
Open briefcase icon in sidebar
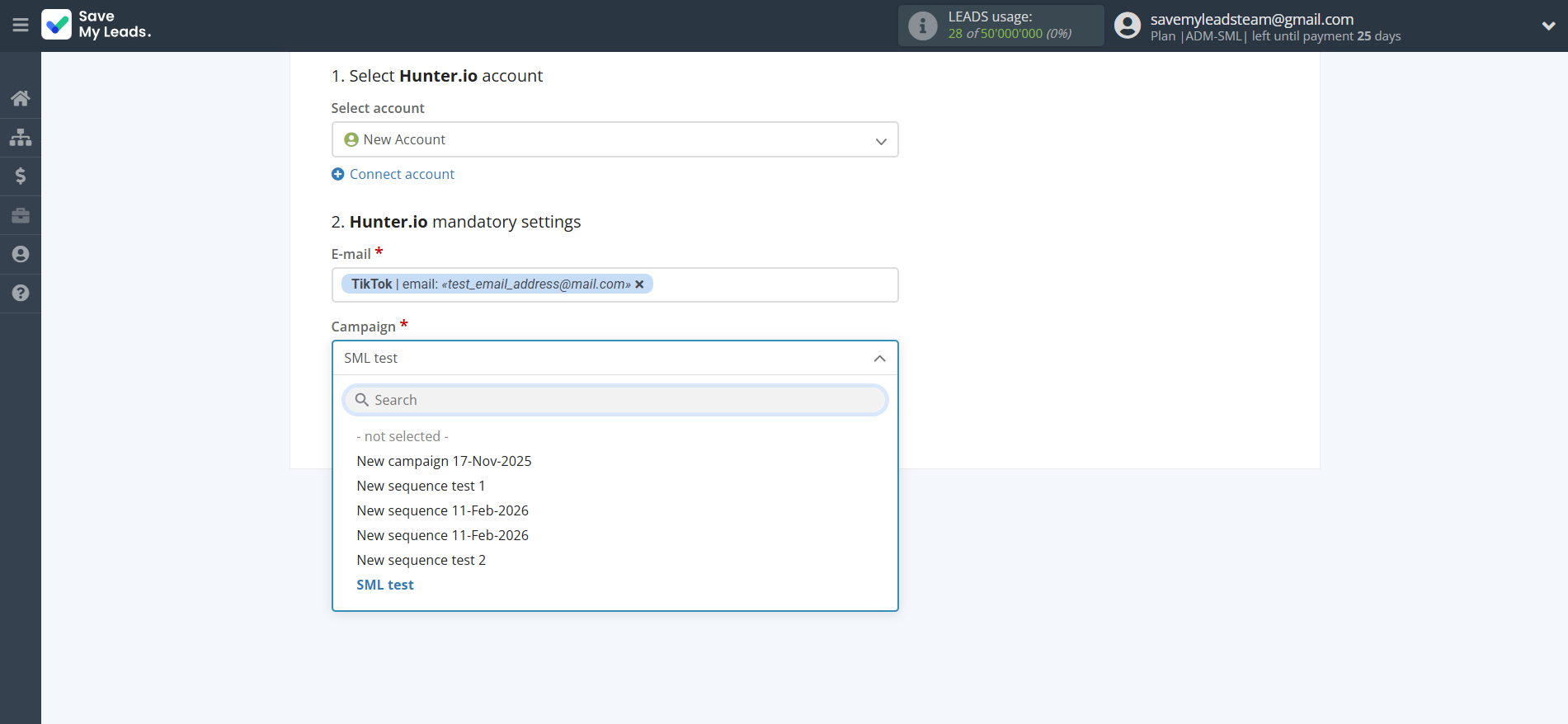(21, 215)
